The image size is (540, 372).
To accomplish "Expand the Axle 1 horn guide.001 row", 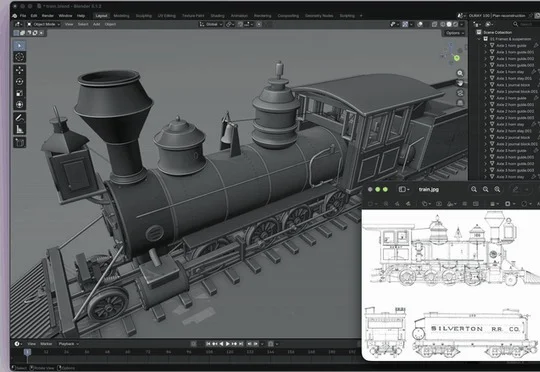I will [485, 52].
